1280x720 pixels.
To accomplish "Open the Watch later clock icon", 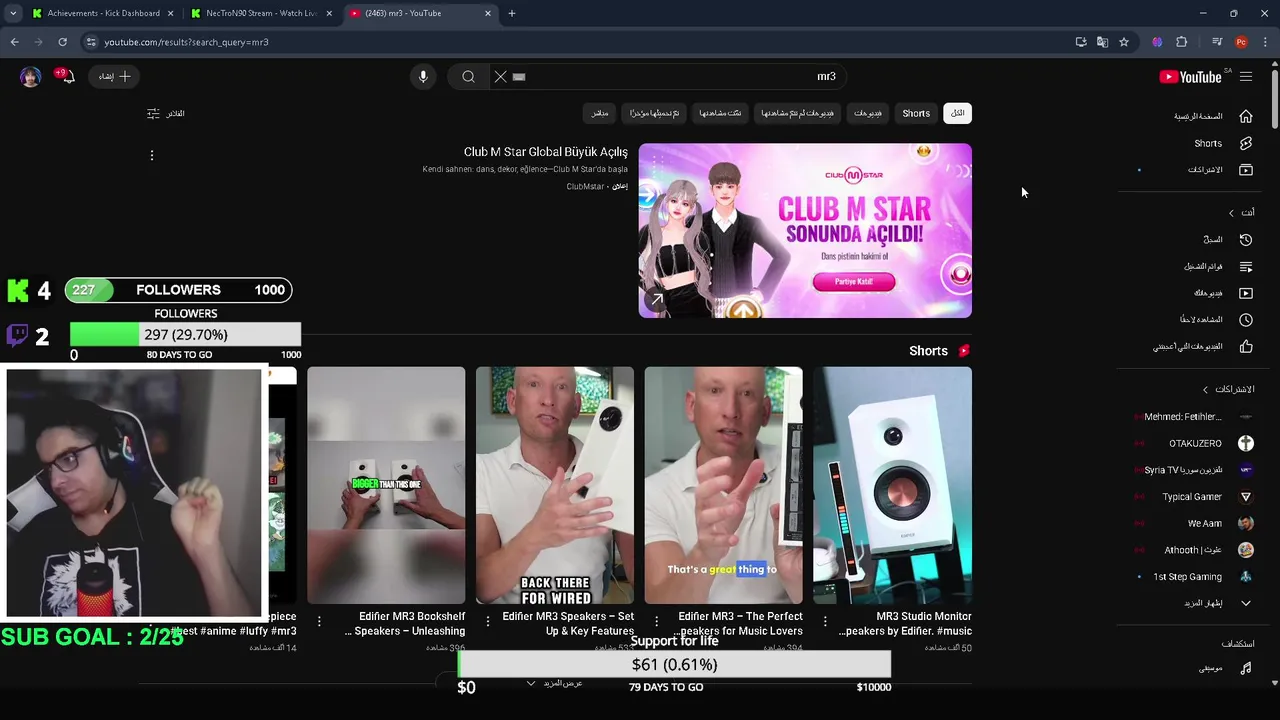I will [1246, 320].
